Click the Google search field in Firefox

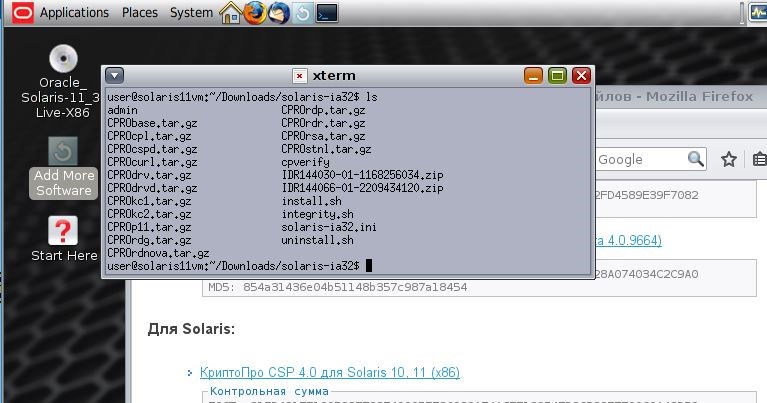[640, 159]
